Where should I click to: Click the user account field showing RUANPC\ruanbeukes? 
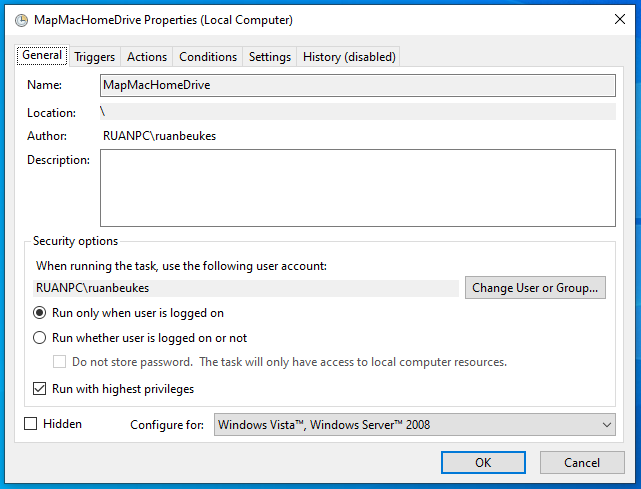click(x=247, y=288)
